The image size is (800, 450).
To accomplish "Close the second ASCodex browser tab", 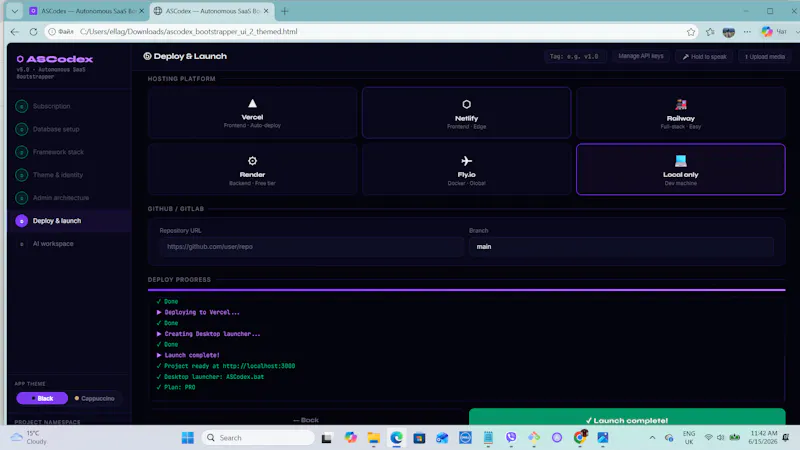I will coord(266,11).
